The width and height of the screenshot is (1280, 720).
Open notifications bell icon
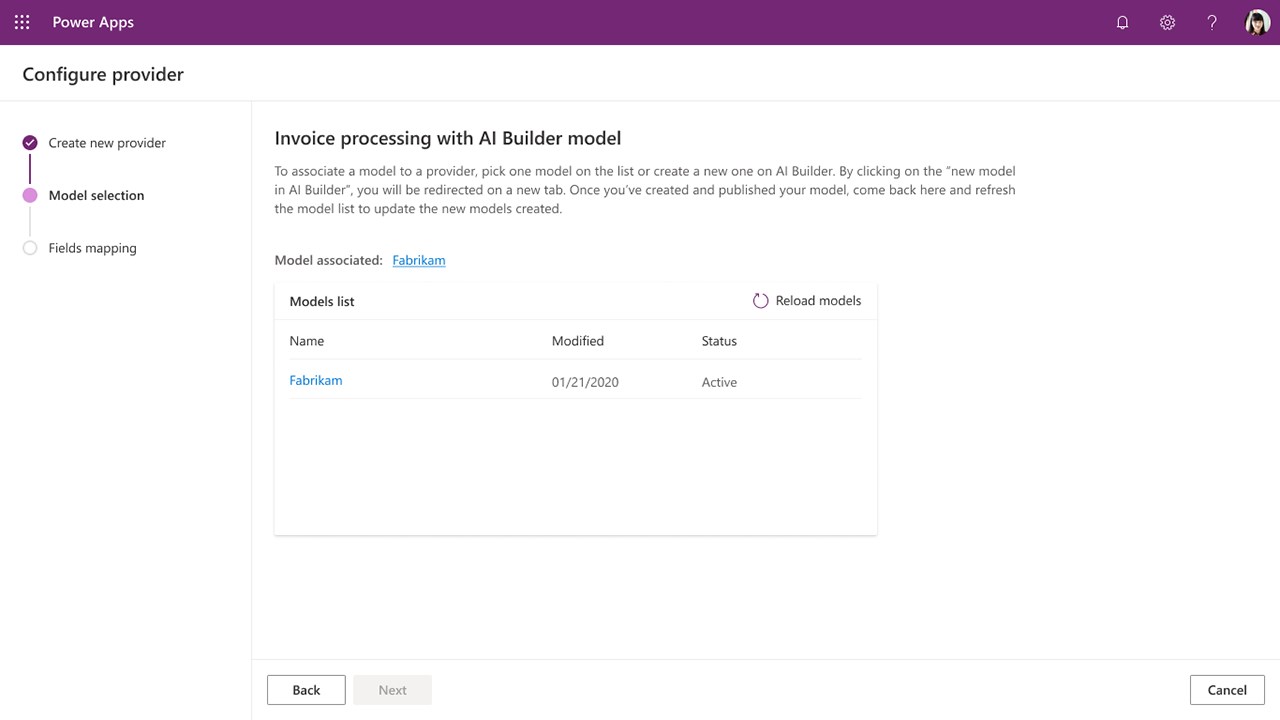click(1122, 22)
